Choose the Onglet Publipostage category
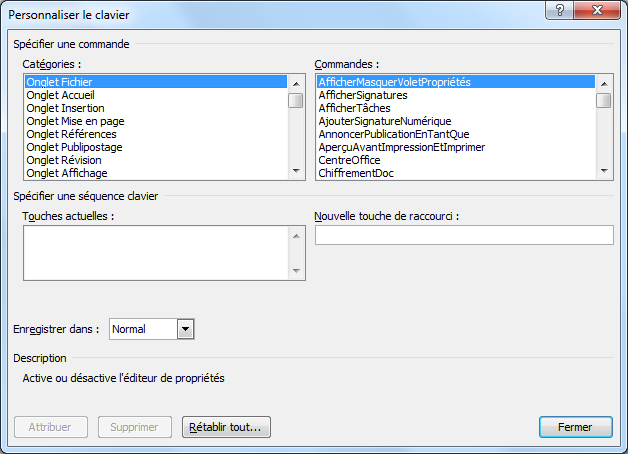This screenshot has width=628, height=454. [x=156, y=147]
